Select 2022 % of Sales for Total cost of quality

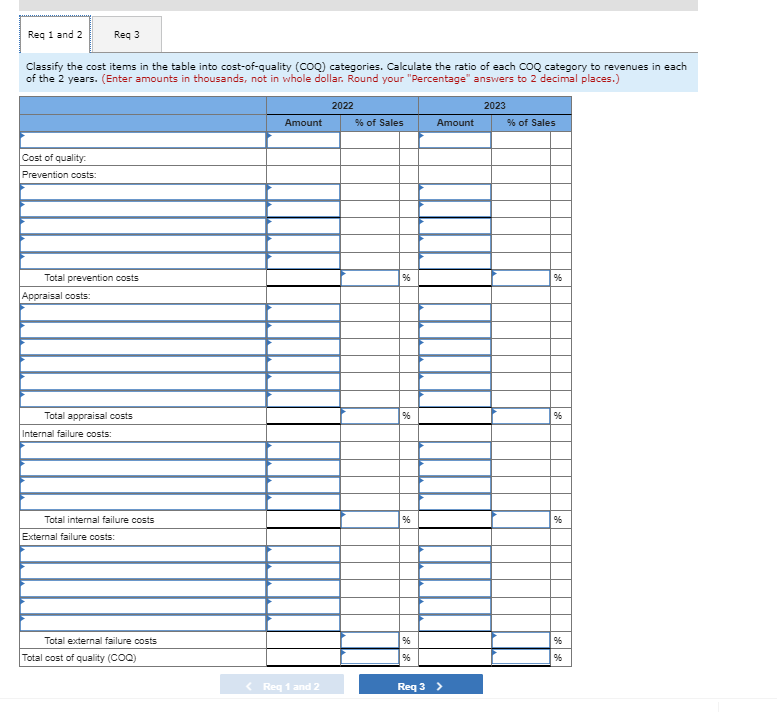tap(370, 657)
